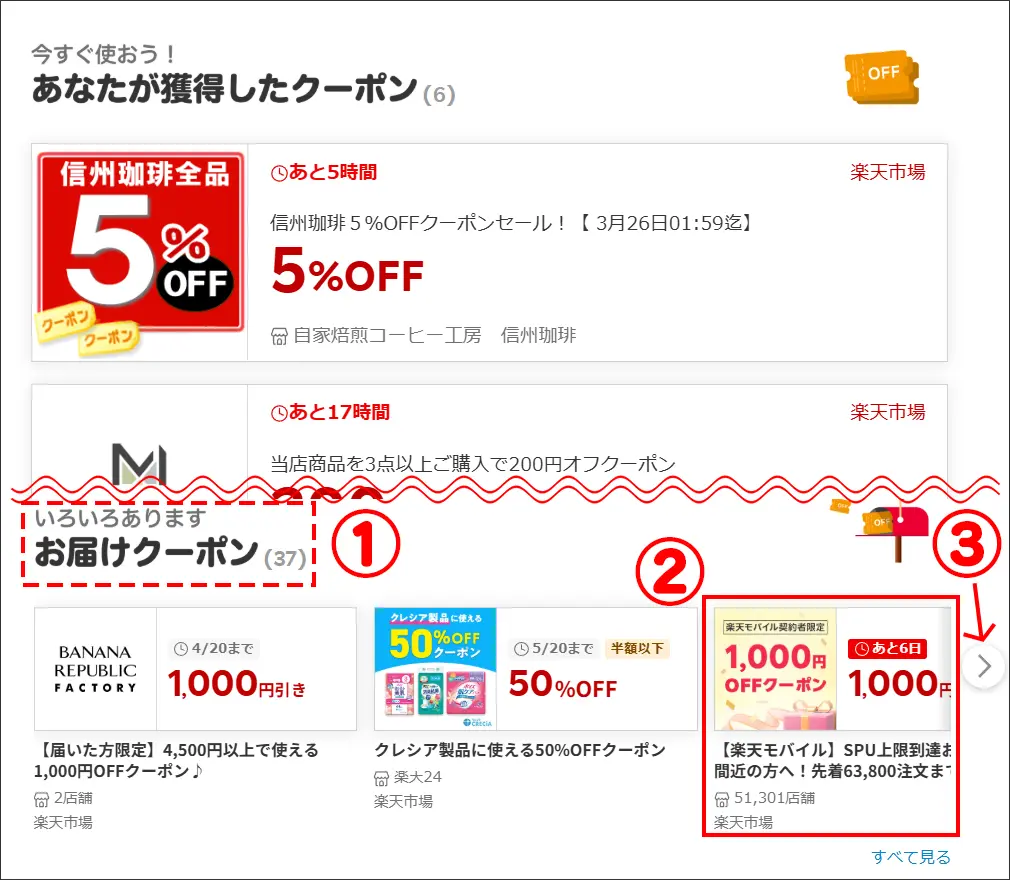This screenshot has width=1010, height=880.
Task: Open the Banana Republic Factory coupon image
Action: 95,669
